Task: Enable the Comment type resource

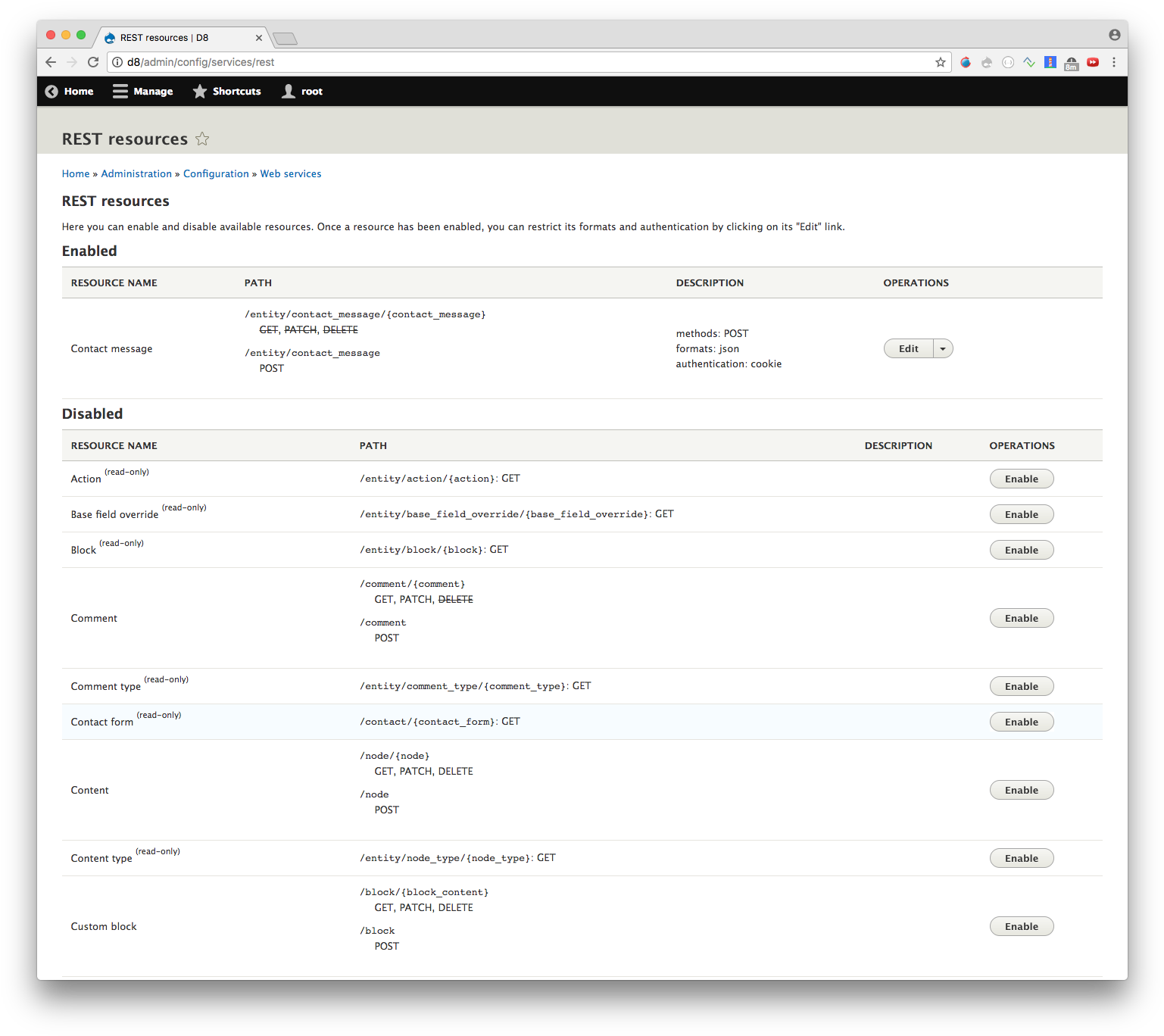Action: [1022, 686]
